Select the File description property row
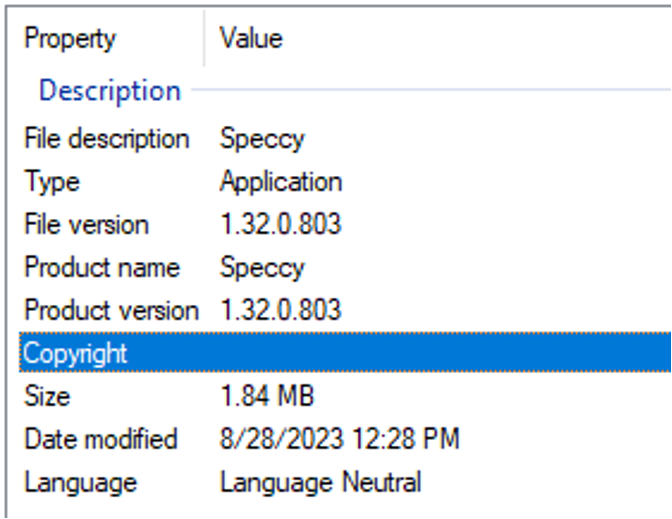 tap(345, 139)
